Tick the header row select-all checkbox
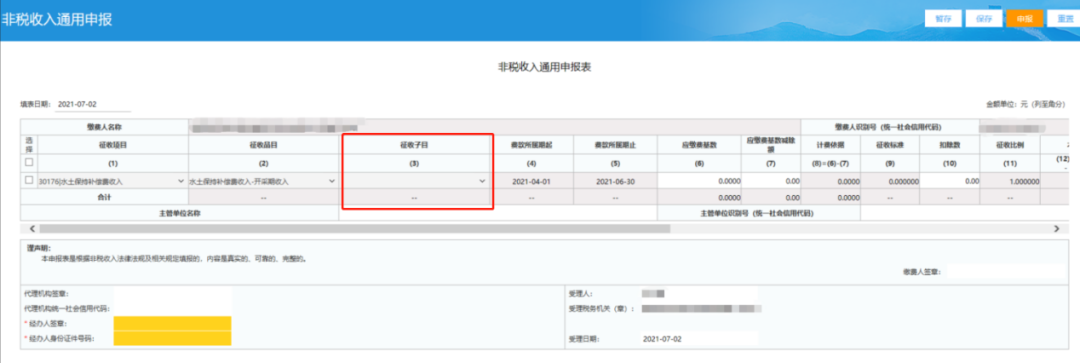1080x363 pixels. click(x=28, y=163)
